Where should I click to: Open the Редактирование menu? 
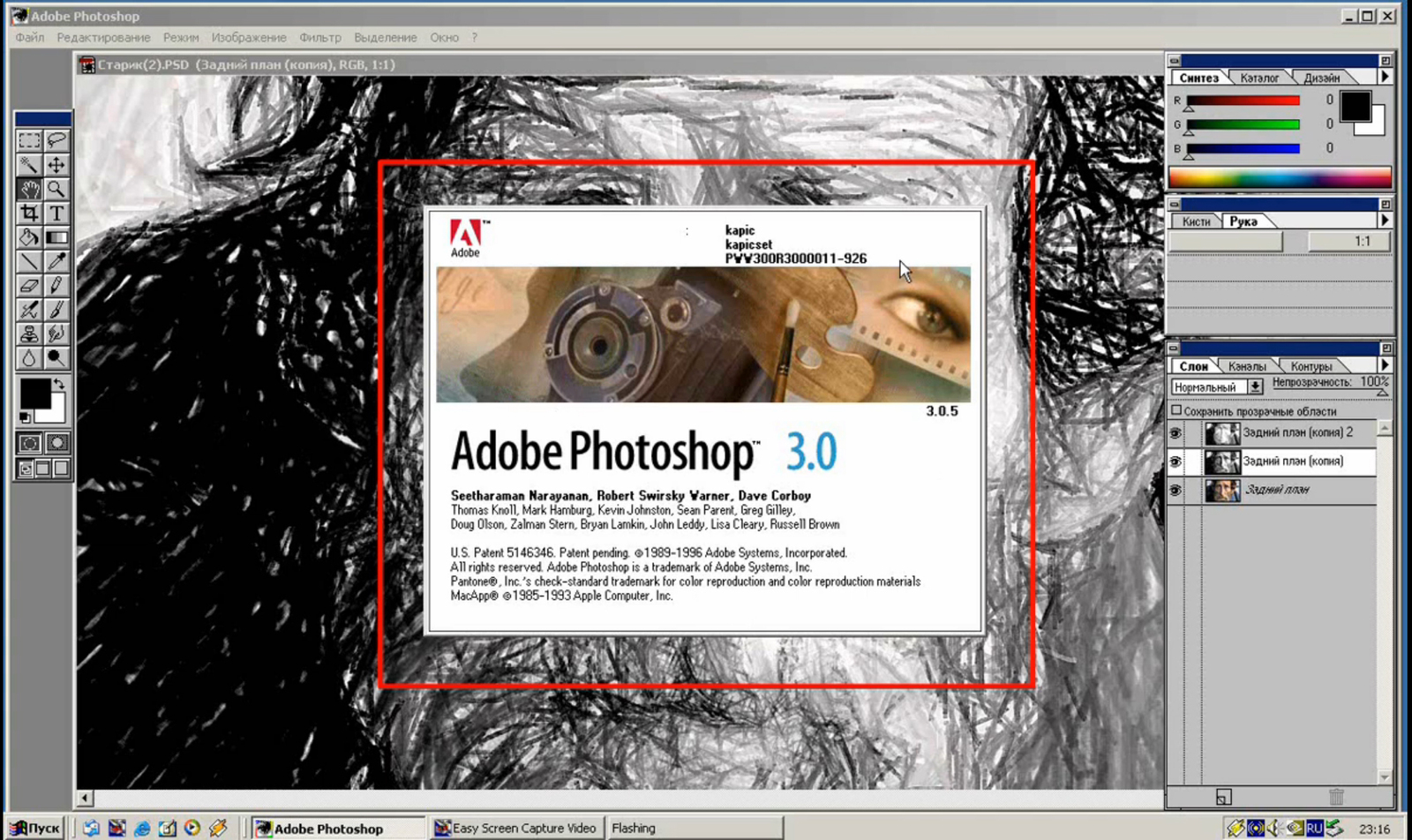(103, 38)
